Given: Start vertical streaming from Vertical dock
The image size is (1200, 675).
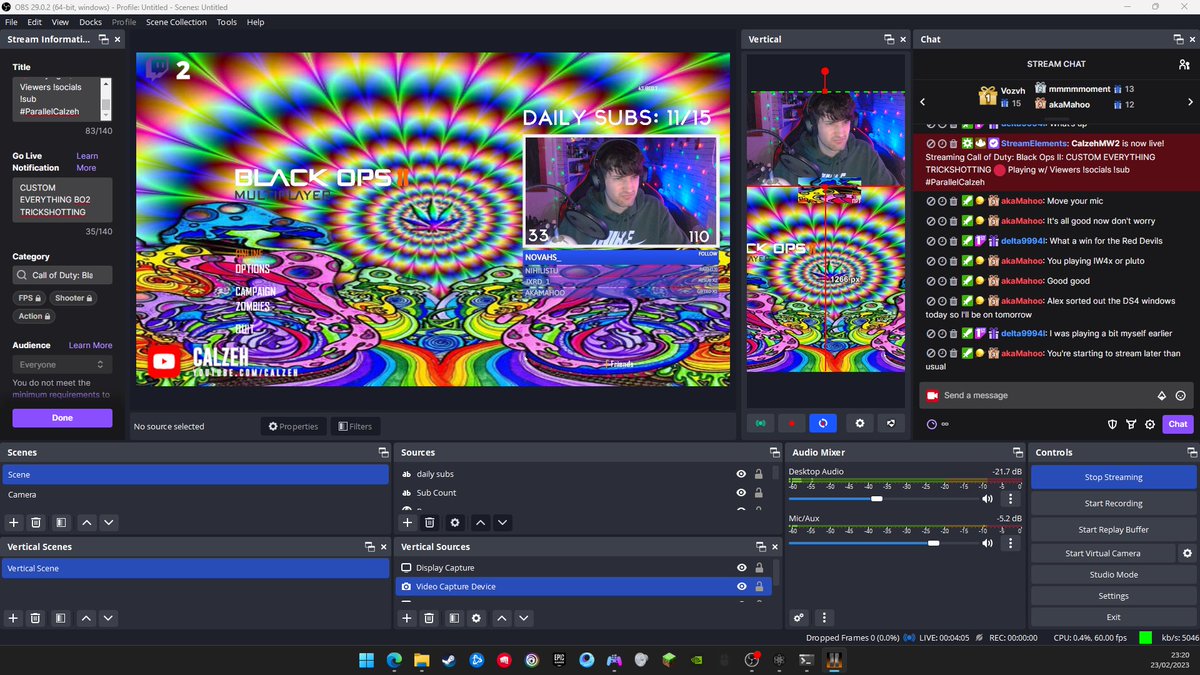Looking at the screenshot, I should (x=761, y=423).
